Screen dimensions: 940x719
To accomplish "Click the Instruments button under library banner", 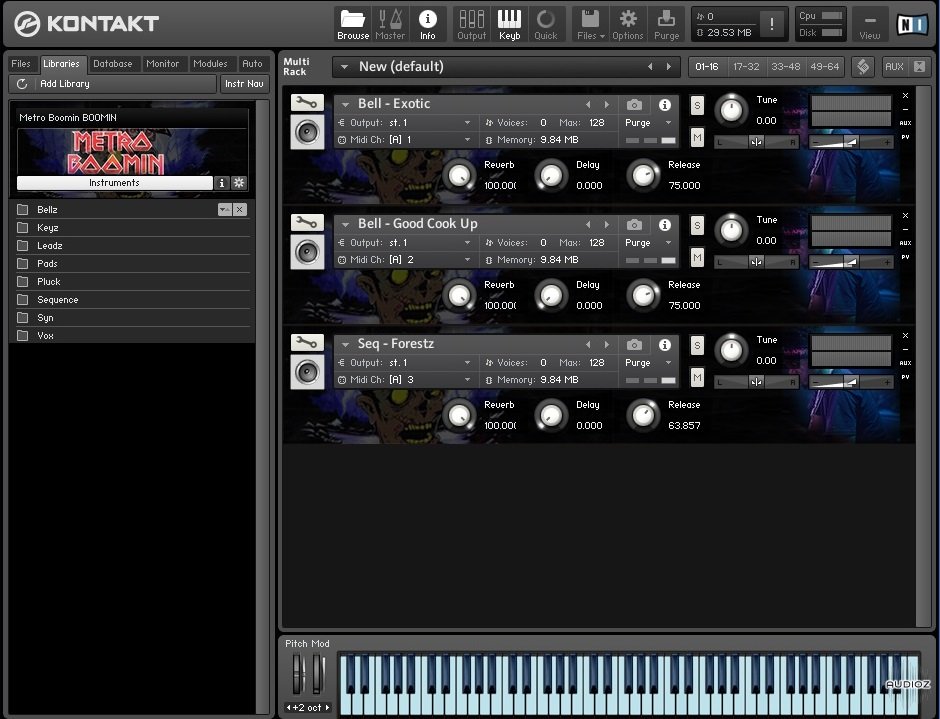I will click(x=114, y=183).
